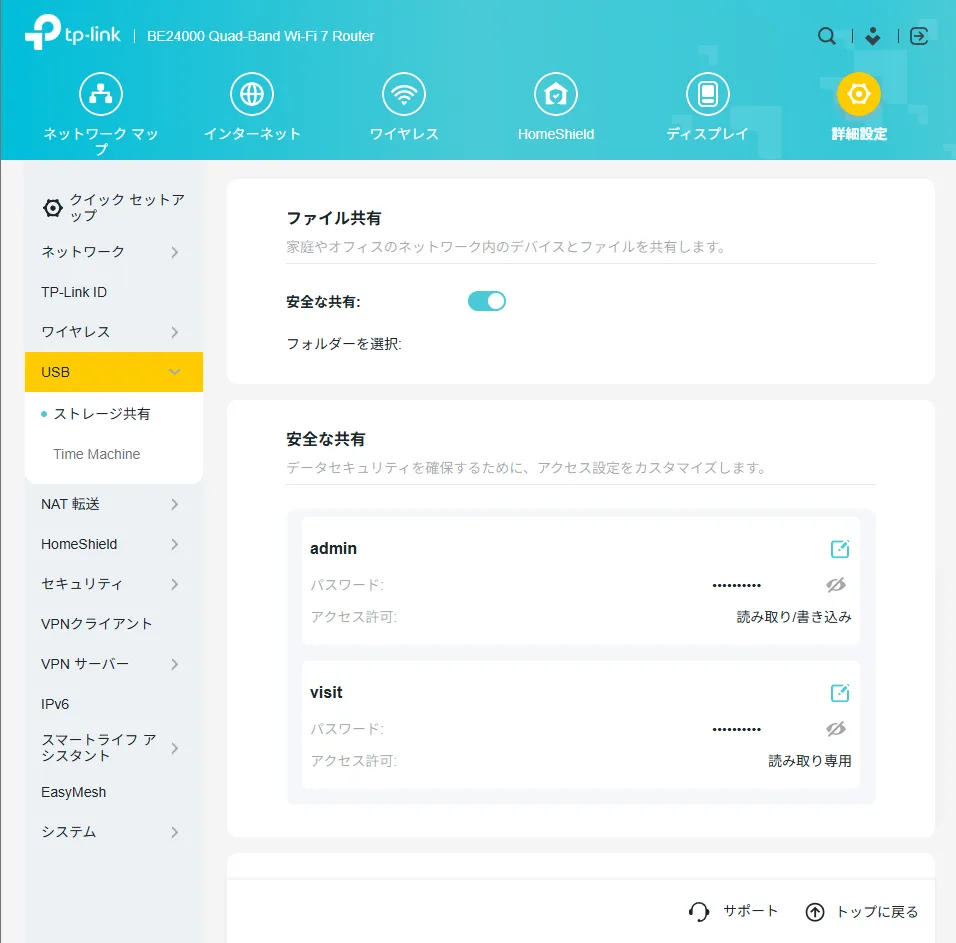The image size is (956, 943).
Task: Open the ディスプレイ display icon
Action: pos(707,94)
